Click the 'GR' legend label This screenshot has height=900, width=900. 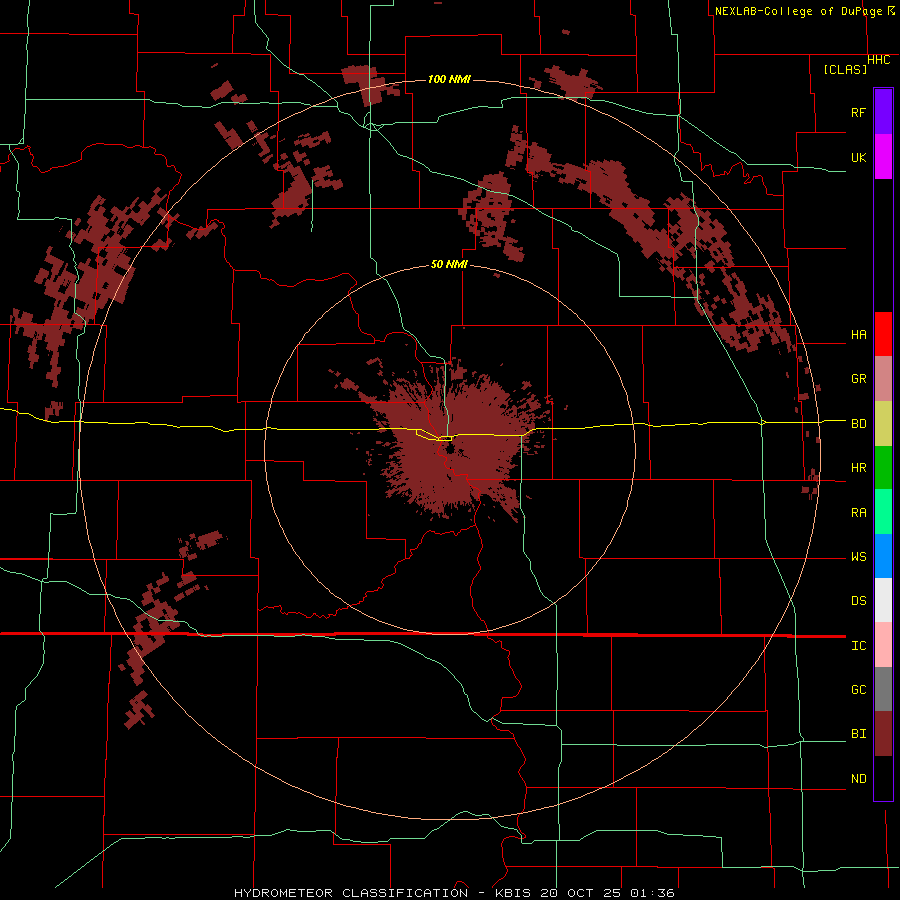[858, 379]
